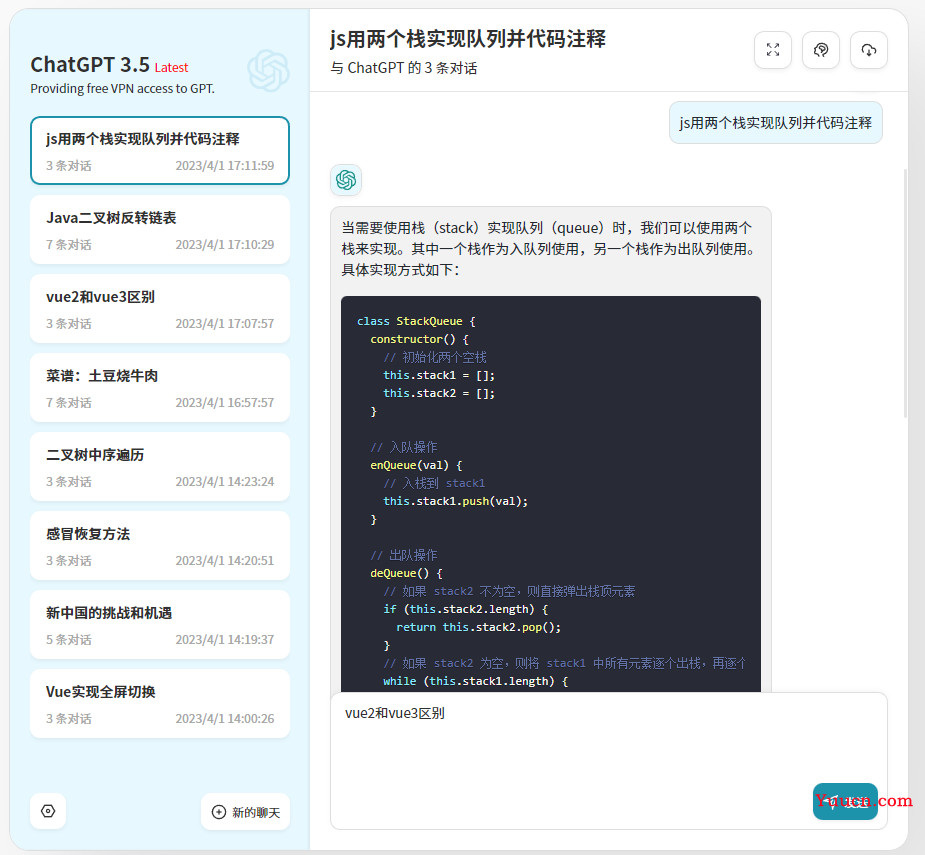Click the 'class StackQueue {' code line
925x855 pixels.
tap(416, 322)
